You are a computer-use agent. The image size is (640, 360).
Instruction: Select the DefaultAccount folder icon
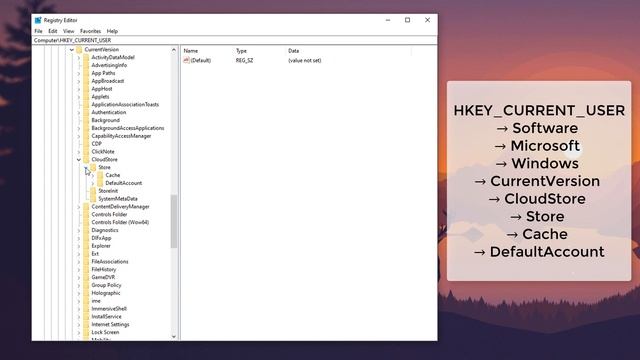100,183
